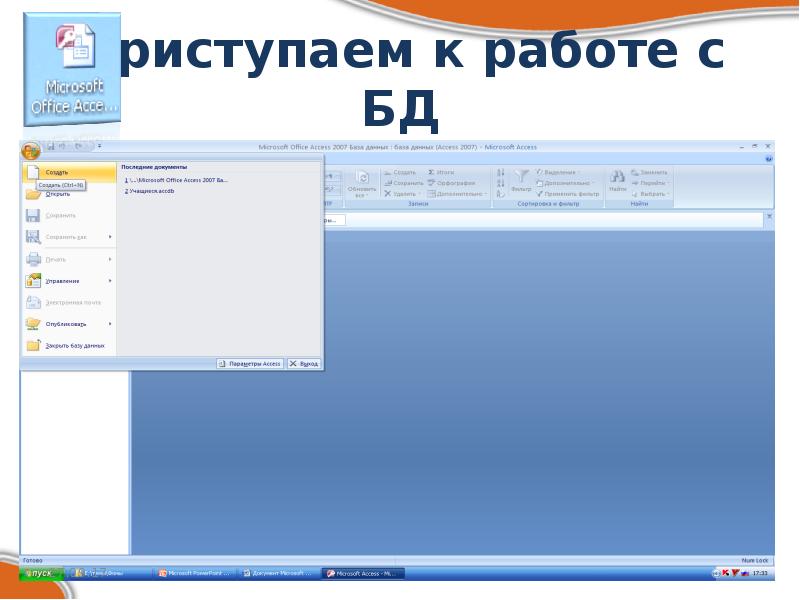Click Электронная почта menu entry
This screenshot has height=600, width=800.
pyautogui.click(x=69, y=302)
